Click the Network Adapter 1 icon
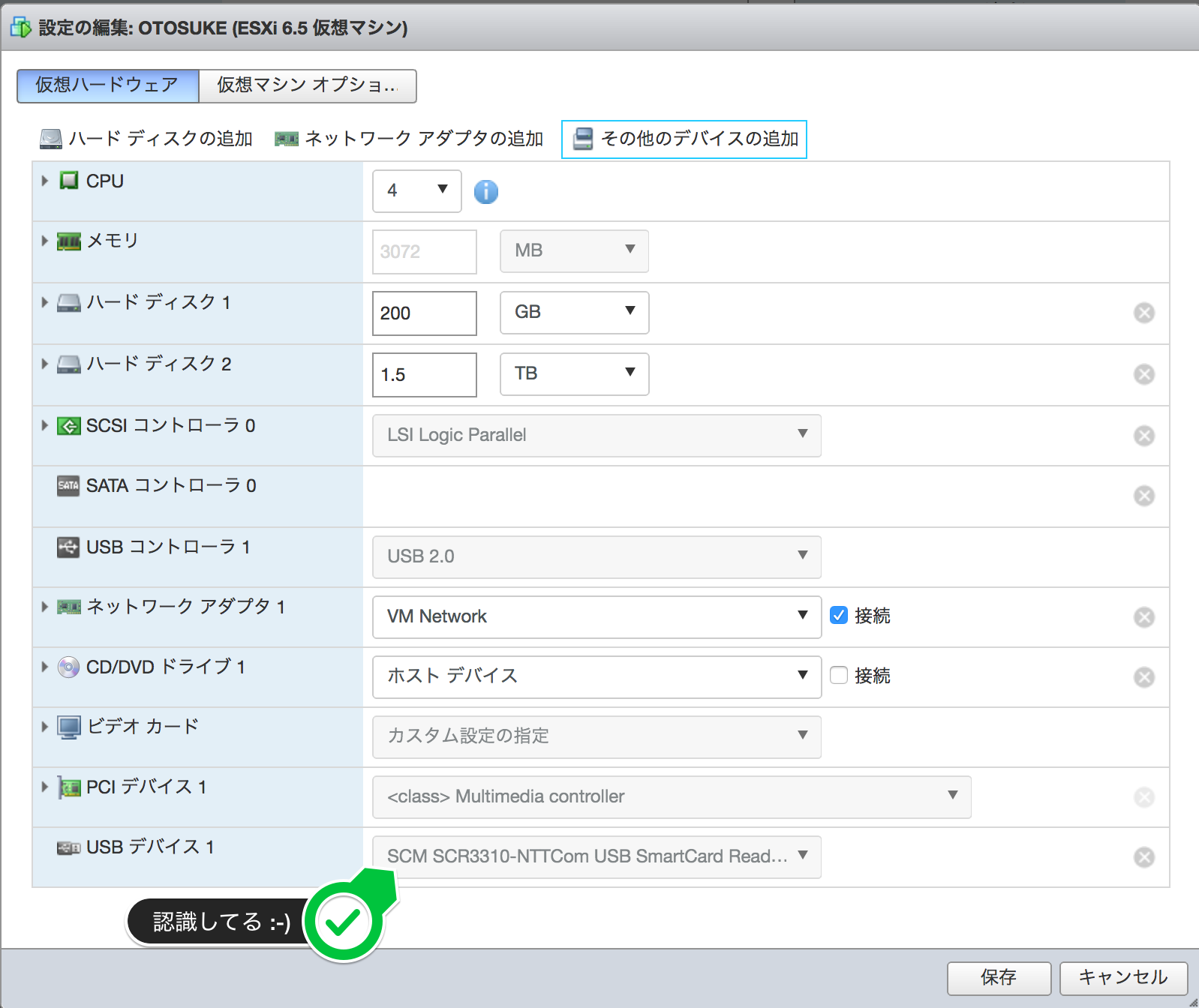 (x=69, y=607)
